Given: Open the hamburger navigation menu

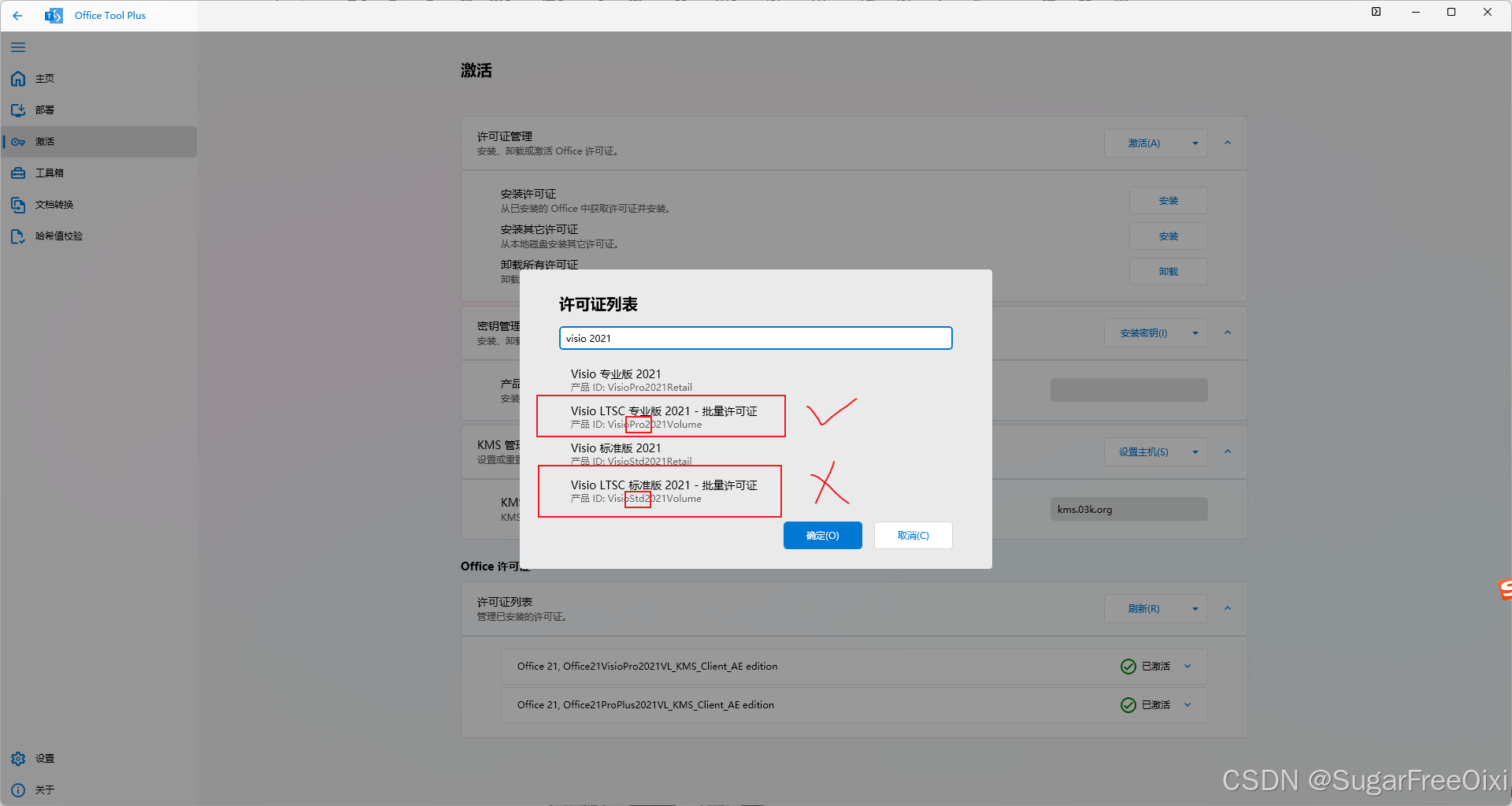Looking at the screenshot, I should (18, 47).
